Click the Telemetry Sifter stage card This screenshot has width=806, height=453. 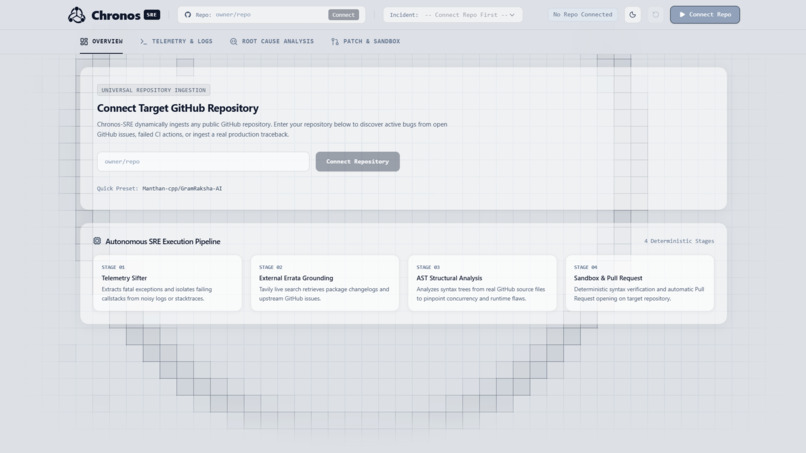point(167,283)
